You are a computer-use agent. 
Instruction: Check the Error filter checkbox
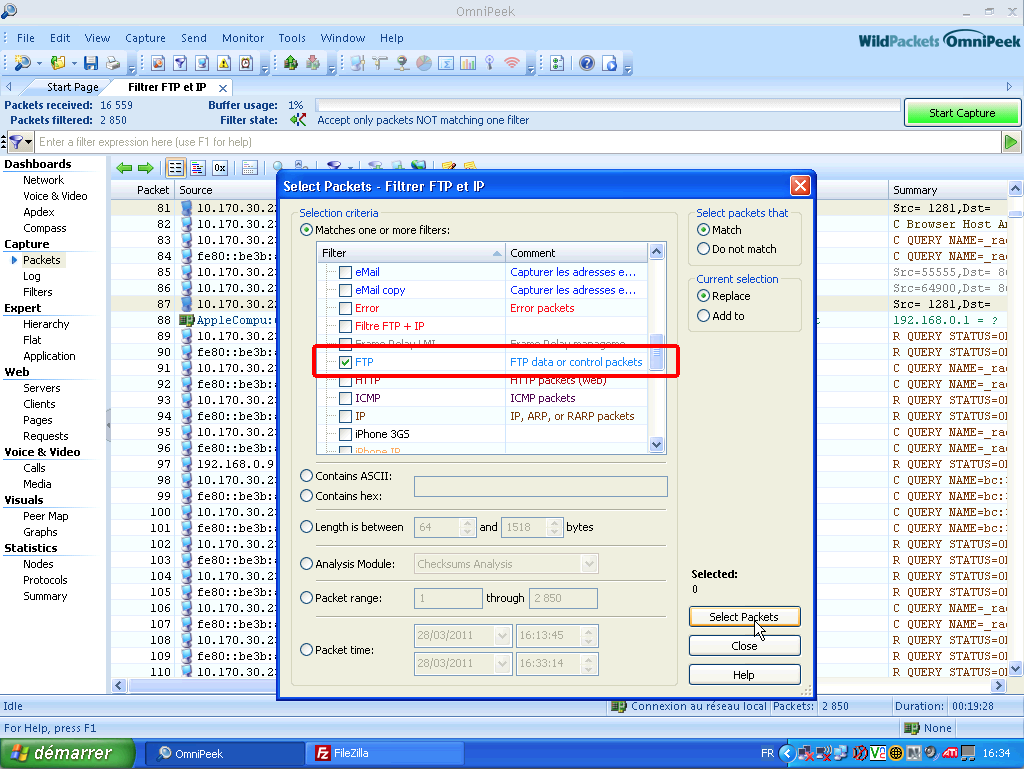click(345, 308)
